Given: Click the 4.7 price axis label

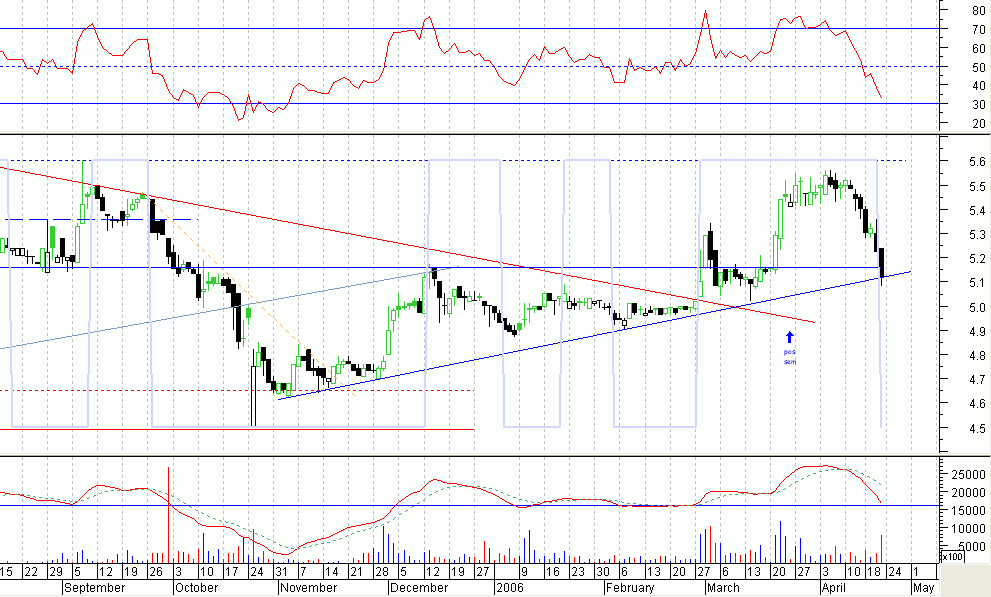Looking at the screenshot, I should click(978, 379).
